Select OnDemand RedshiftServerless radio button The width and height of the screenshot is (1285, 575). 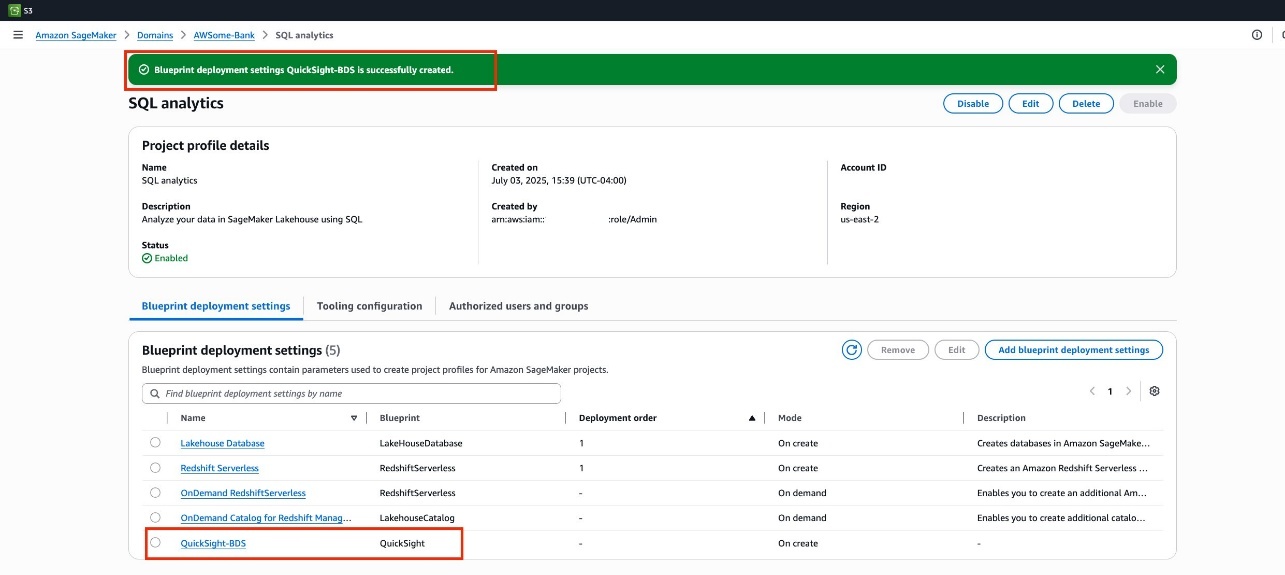(x=155, y=492)
